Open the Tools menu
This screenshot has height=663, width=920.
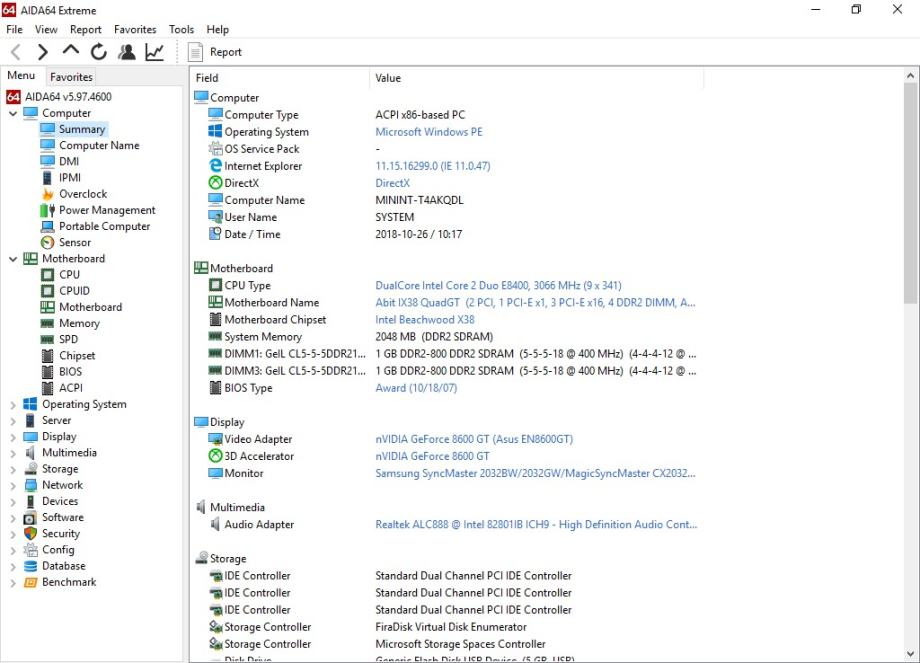pos(181,29)
